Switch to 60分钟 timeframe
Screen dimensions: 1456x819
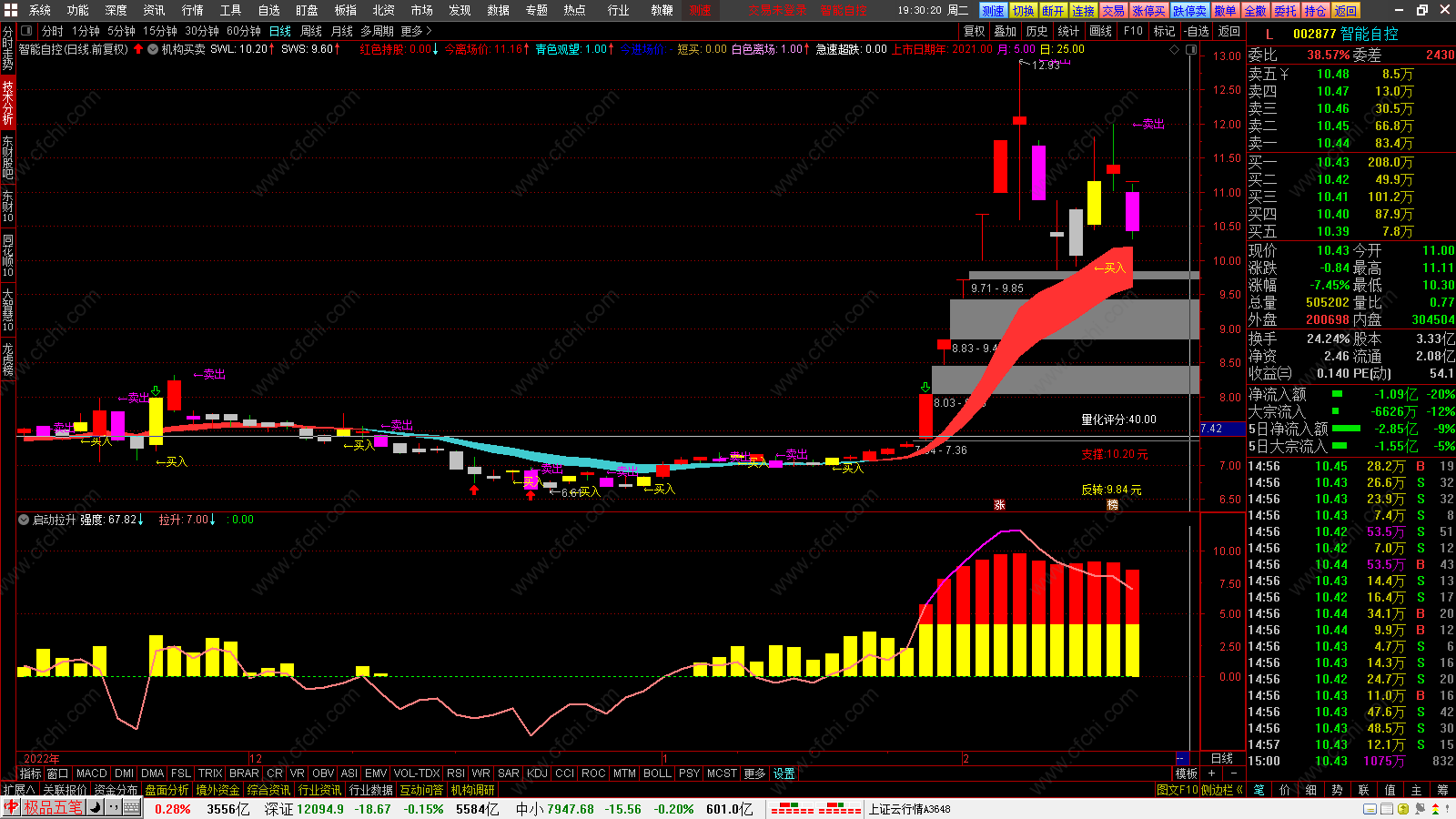click(x=243, y=31)
